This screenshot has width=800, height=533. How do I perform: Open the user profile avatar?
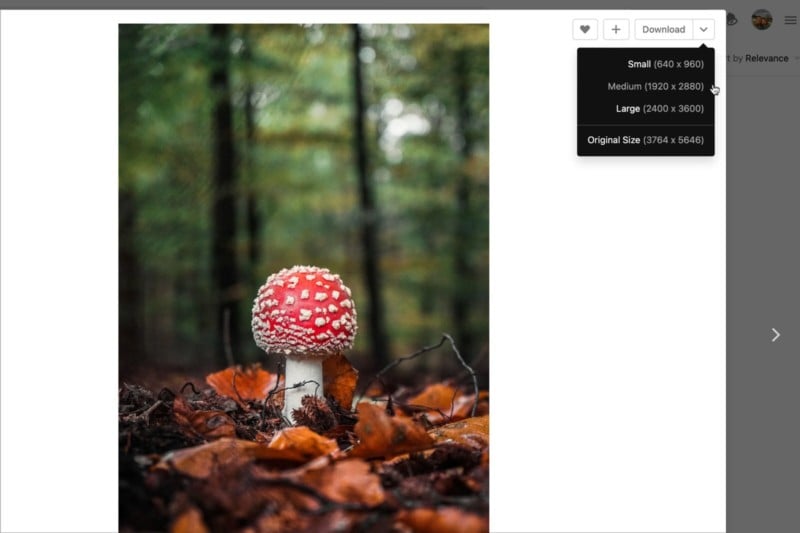[762, 20]
